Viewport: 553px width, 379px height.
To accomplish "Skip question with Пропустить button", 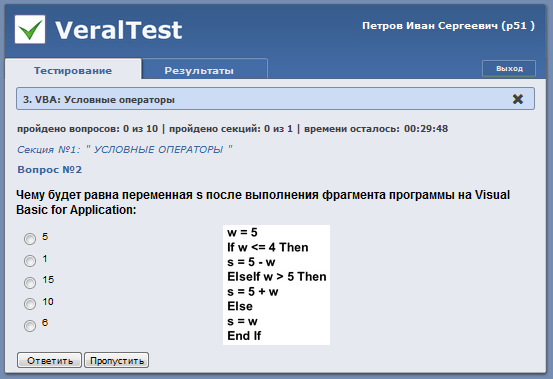I will coord(116,360).
